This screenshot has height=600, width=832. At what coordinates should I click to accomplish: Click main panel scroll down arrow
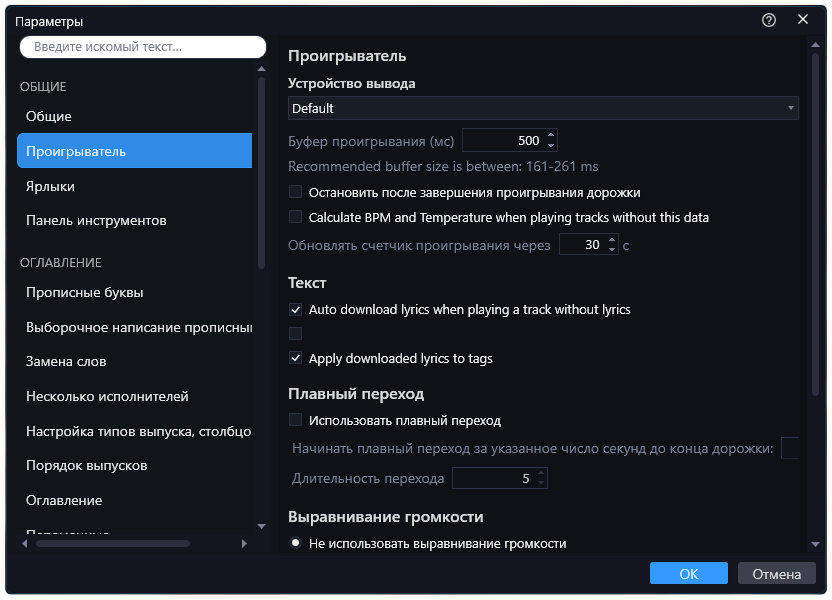click(x=816, y=544)
